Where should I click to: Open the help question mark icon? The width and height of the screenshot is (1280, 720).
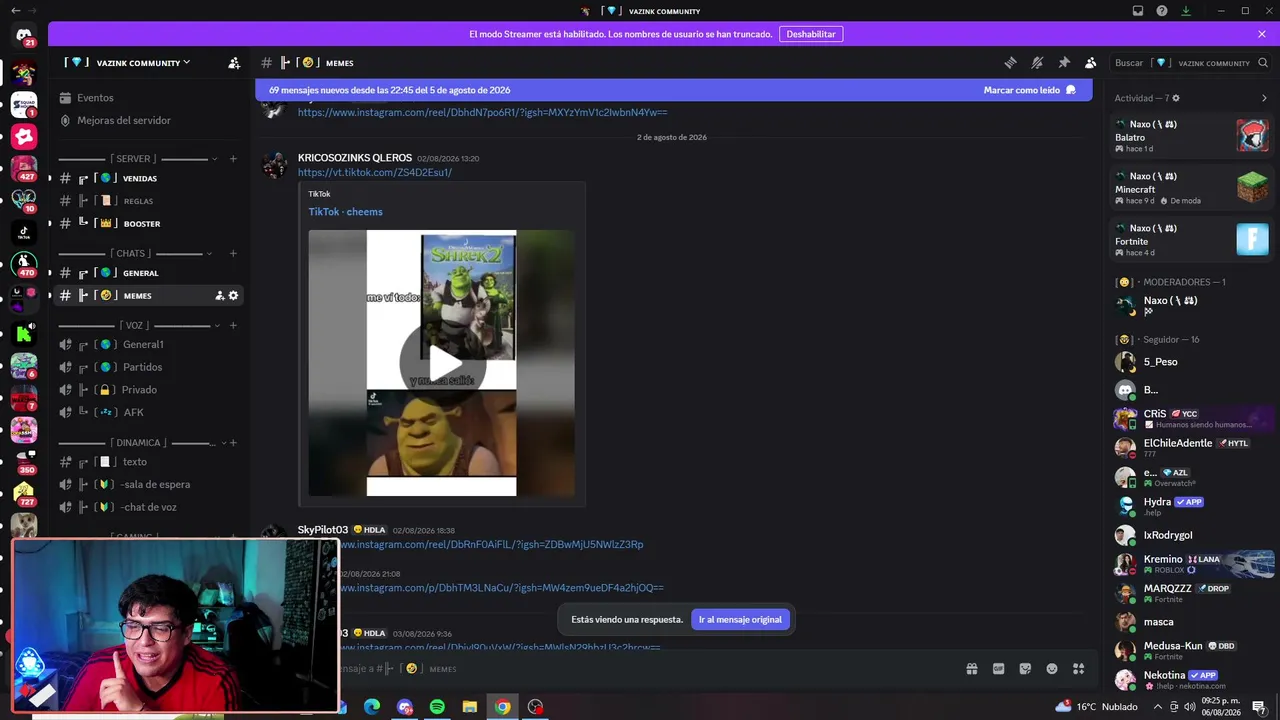(x=1162, y=11)
